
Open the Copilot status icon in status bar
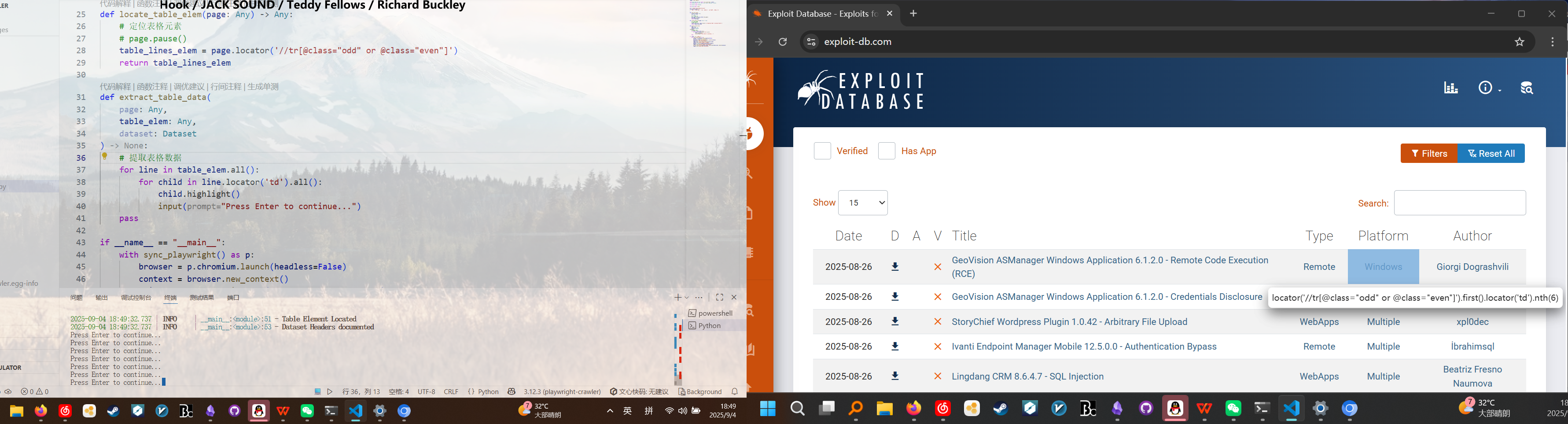512,392
